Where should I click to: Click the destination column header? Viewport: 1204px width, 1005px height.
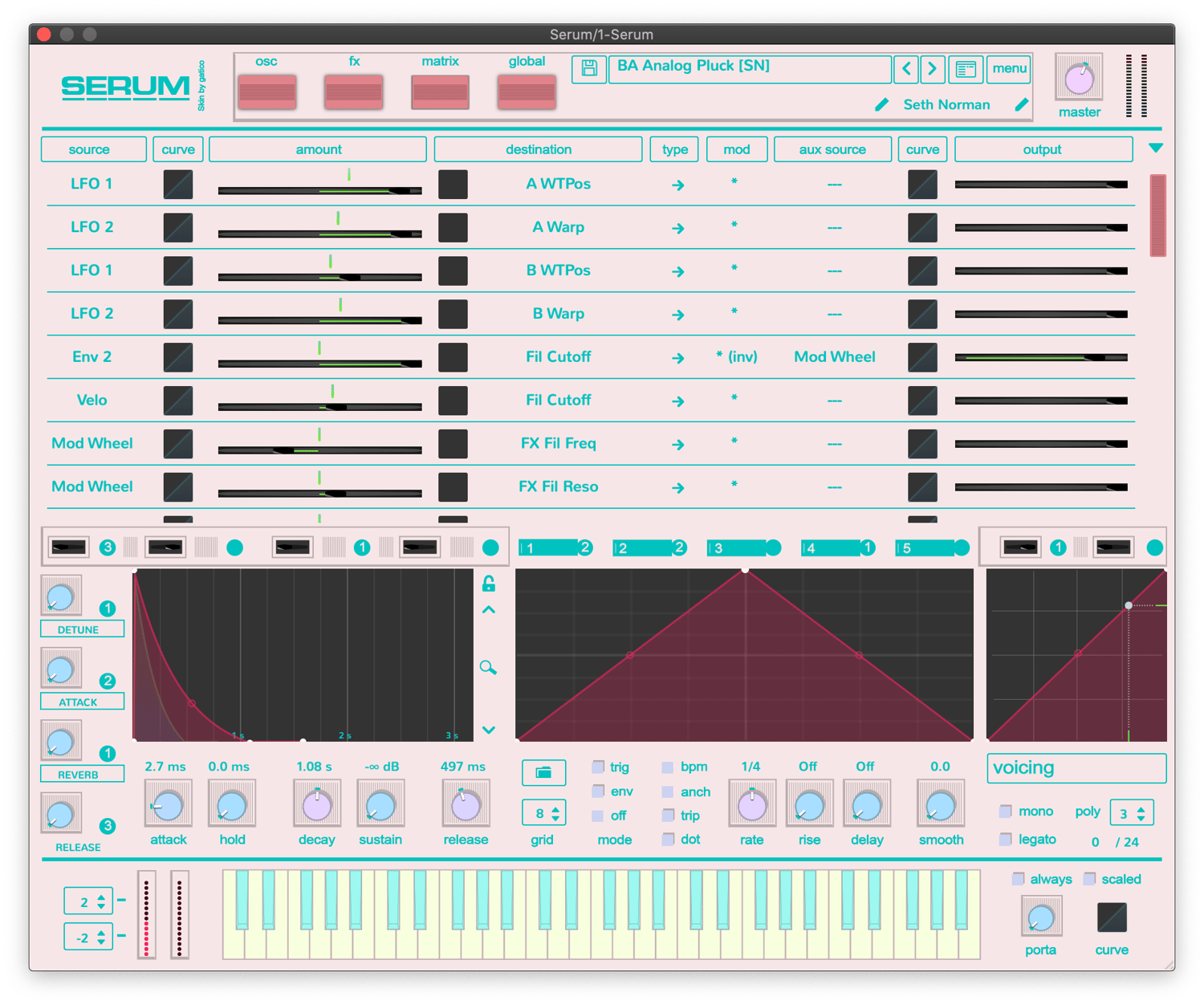(539, 149)
